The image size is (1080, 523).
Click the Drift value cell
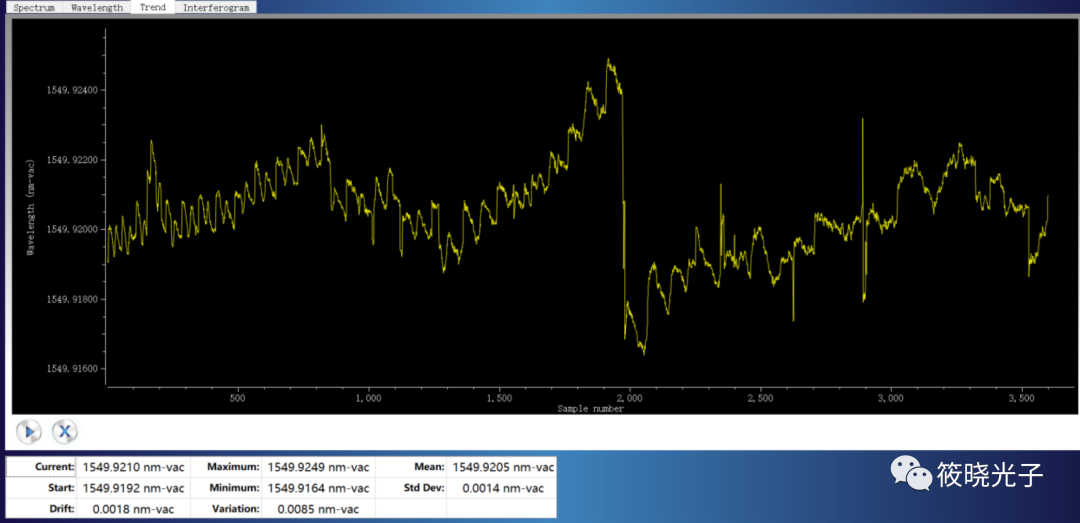[x=133, y=509]
